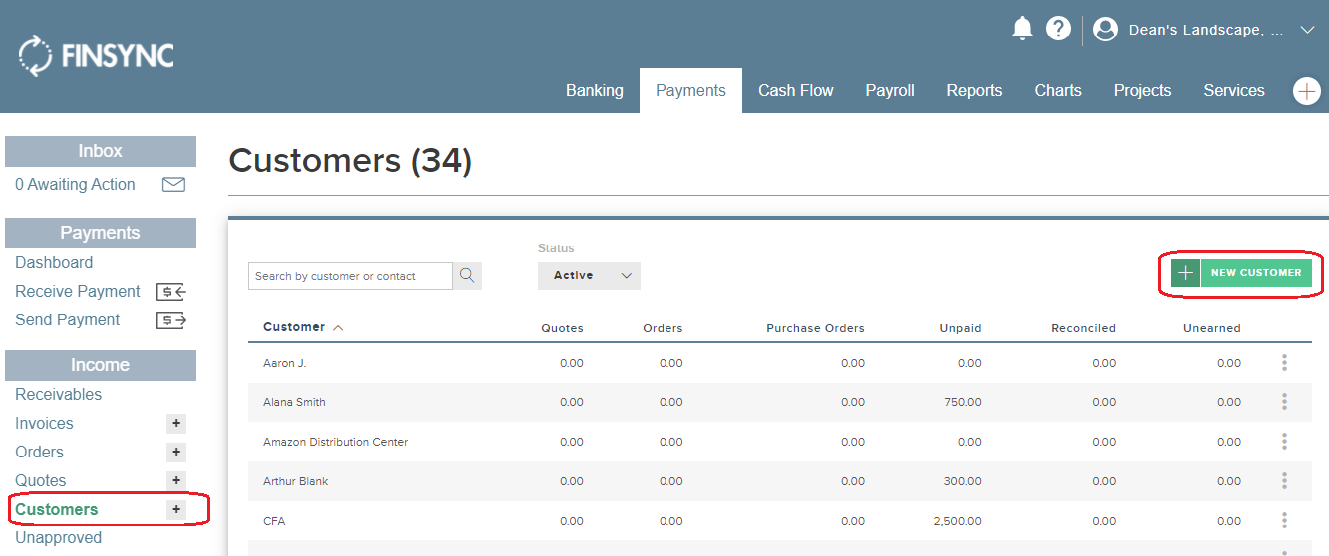The height and width of the screenshot is (556, 1329).
Task: Click the plus icon next to Invoices
Action: coord(176,424)
